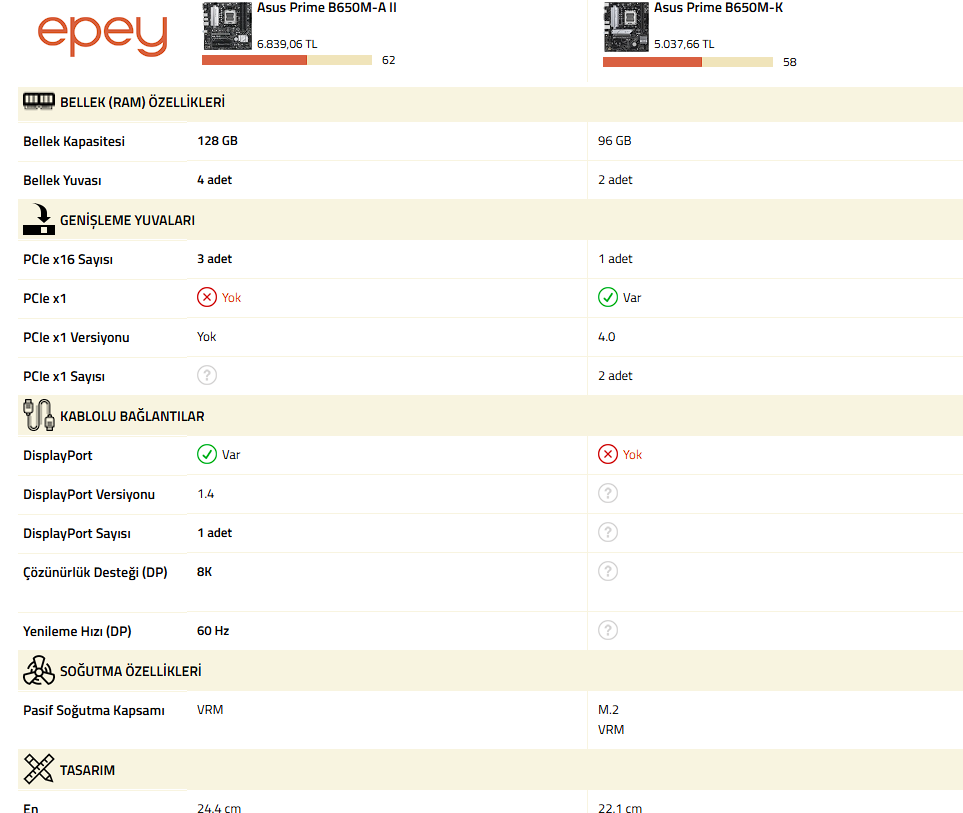This screenshot has width=963, height=813.
Task: Click the question mark in Yenileme Hızı row
Action: (608, 630)
